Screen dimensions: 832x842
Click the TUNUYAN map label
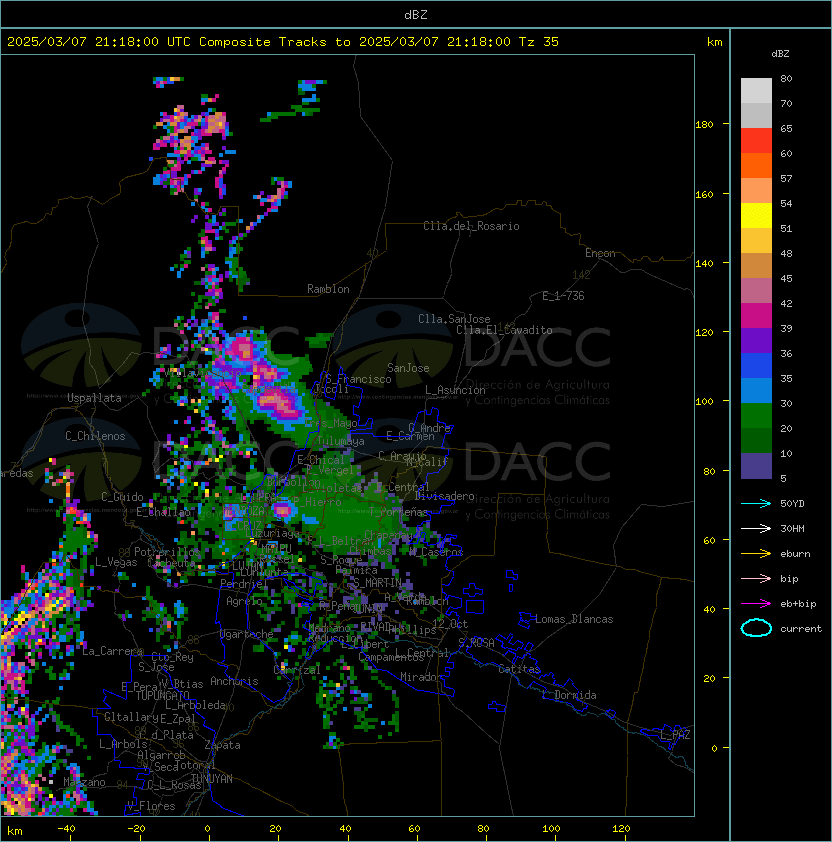coord(212,779)
